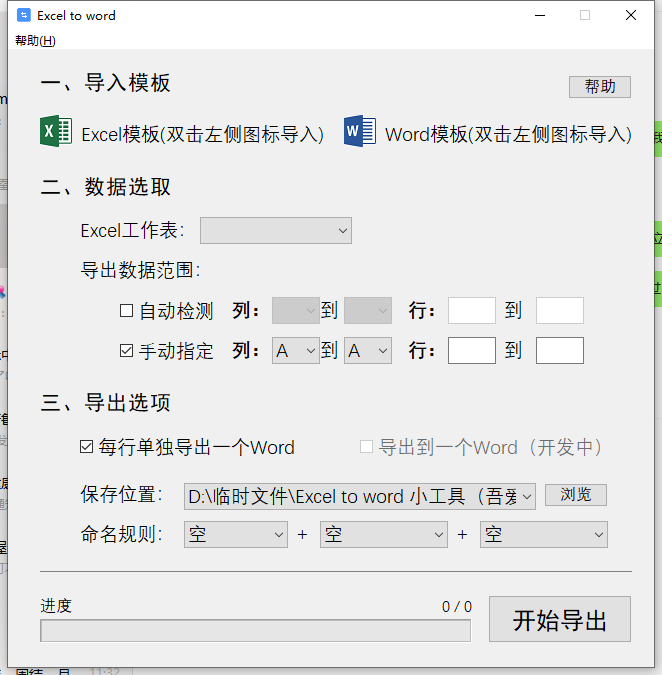Click end row field in 手动指定 row
The width and height of the screenshot is (662, 675).
(x=560, y=350)
